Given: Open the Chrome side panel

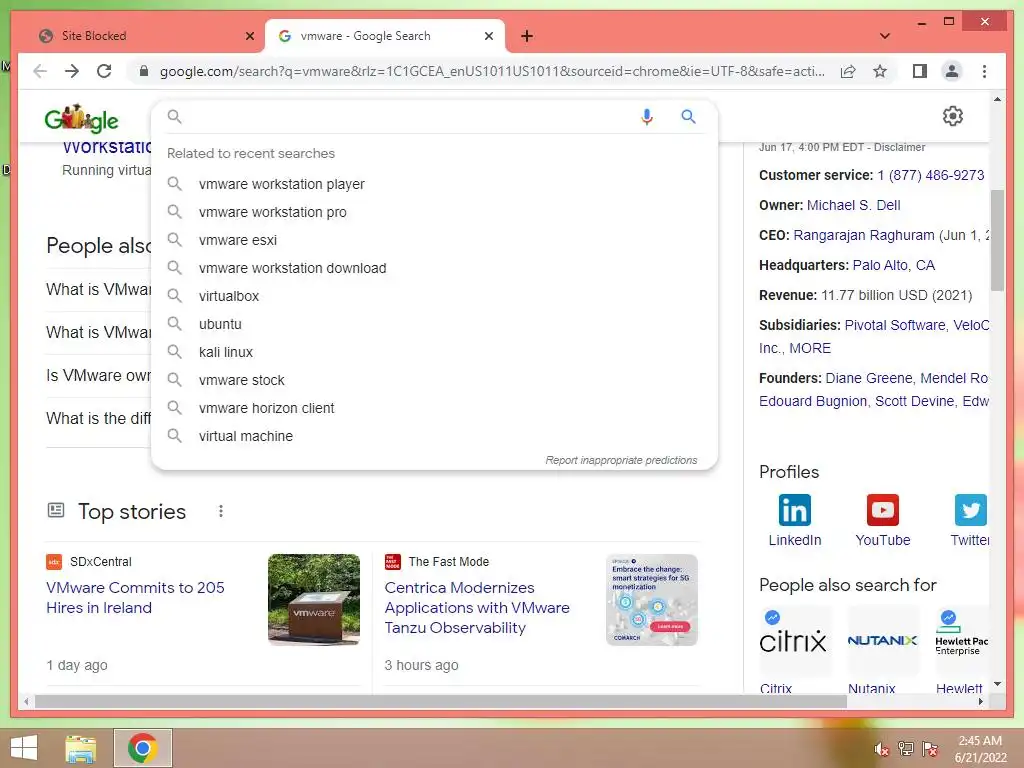Looking at the screenshot, I should click(920, 71).
